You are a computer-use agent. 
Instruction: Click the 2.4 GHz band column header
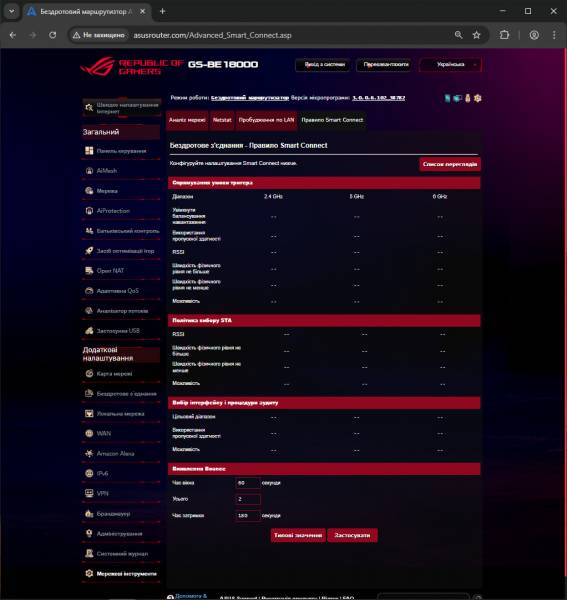point(273,197)
